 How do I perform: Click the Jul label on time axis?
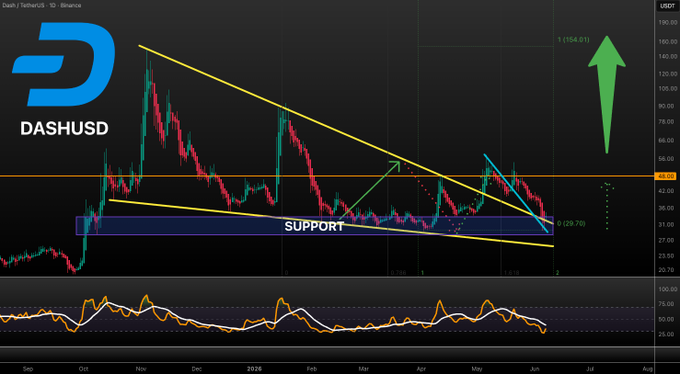(589, 369)
